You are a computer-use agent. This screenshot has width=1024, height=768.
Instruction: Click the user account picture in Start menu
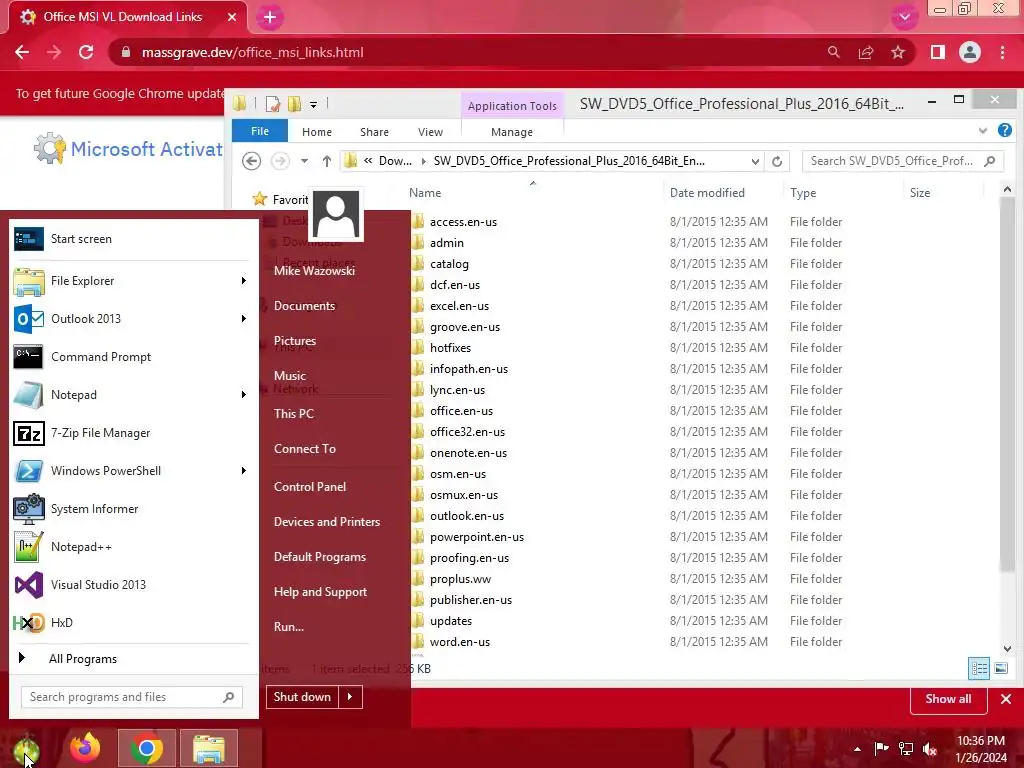pyautogui.click(x=336, y=214)
